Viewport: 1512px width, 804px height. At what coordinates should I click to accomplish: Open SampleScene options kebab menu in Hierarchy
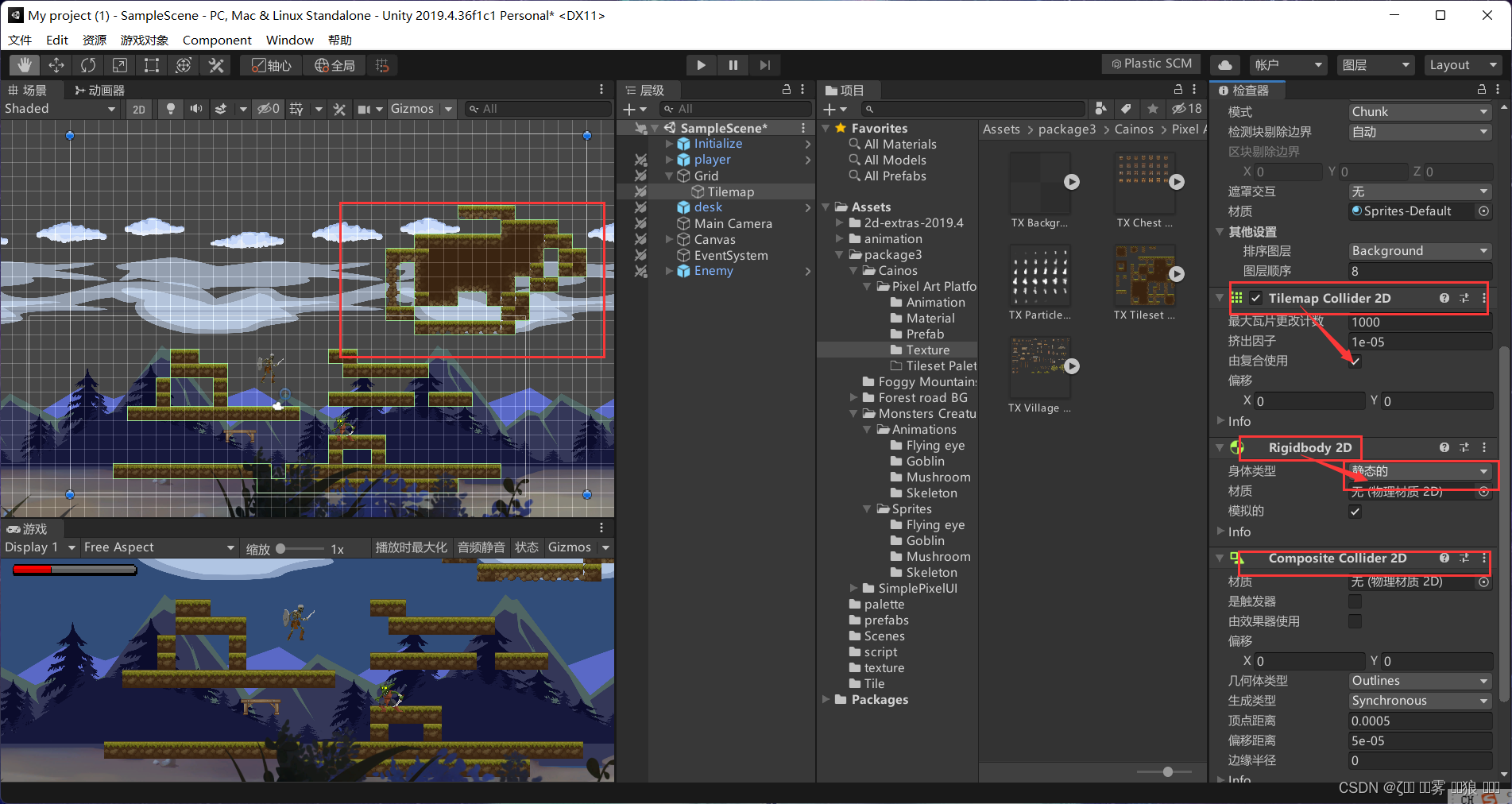pyautogui.click(x=803, y=128)
